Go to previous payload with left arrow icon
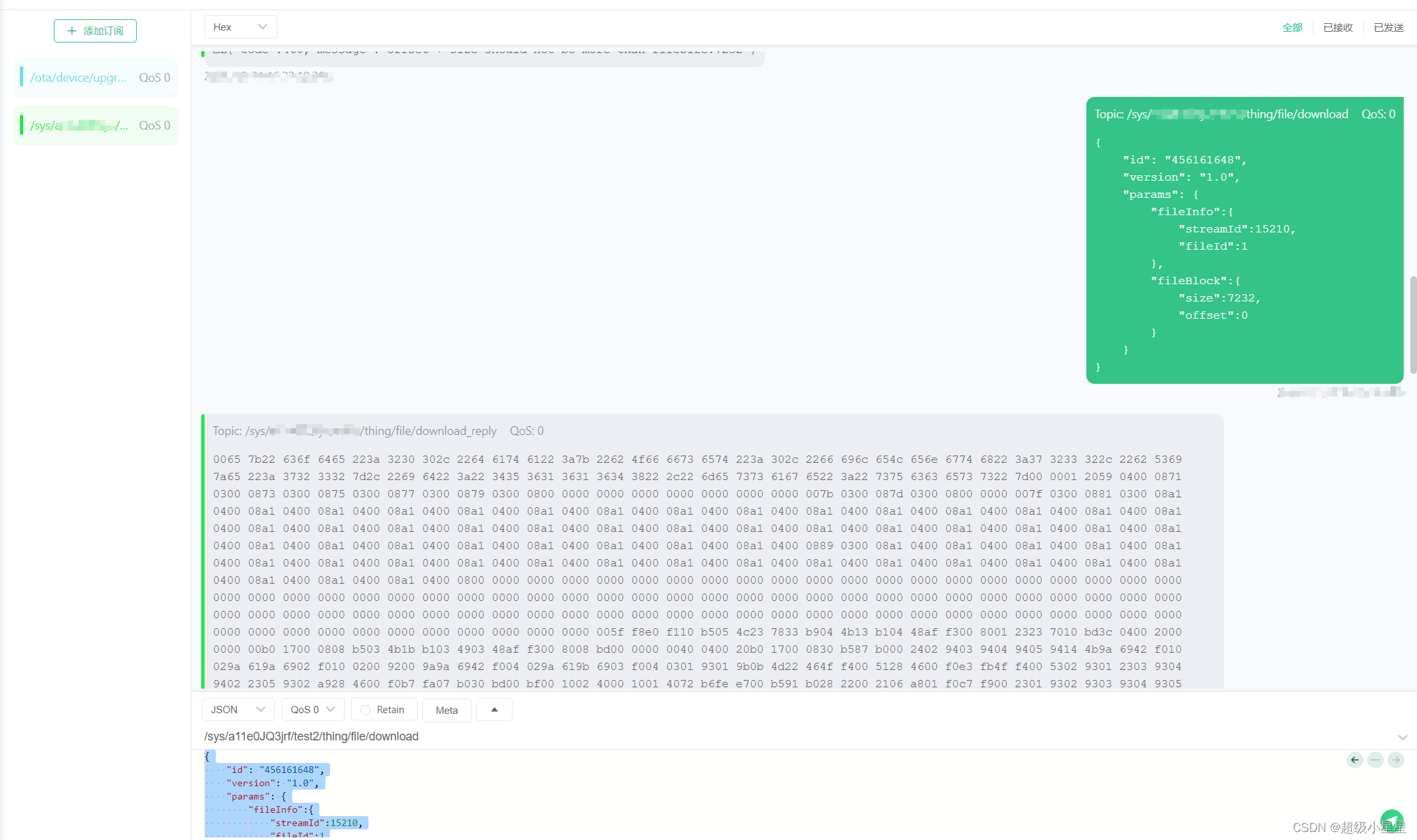 coord(1355,760)
